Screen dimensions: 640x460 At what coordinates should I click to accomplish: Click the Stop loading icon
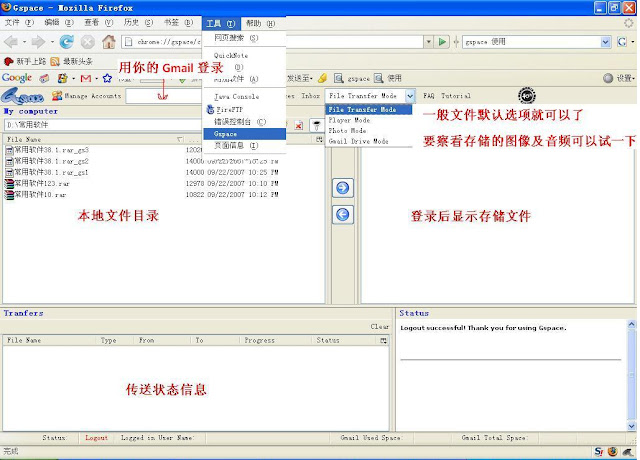pyautogui.click(x=87, y=42)
